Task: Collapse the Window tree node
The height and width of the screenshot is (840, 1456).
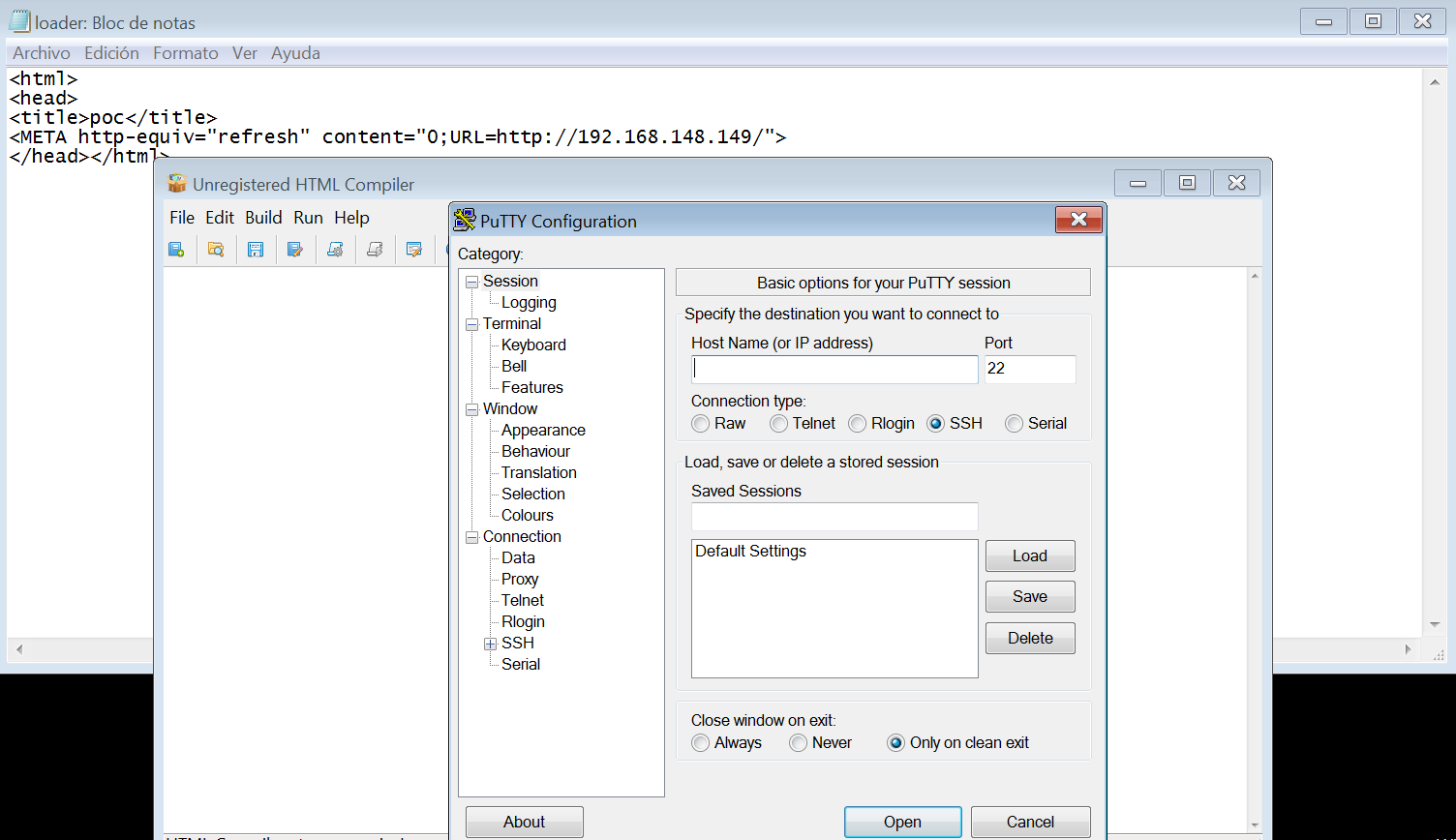Action: (472, 409)
